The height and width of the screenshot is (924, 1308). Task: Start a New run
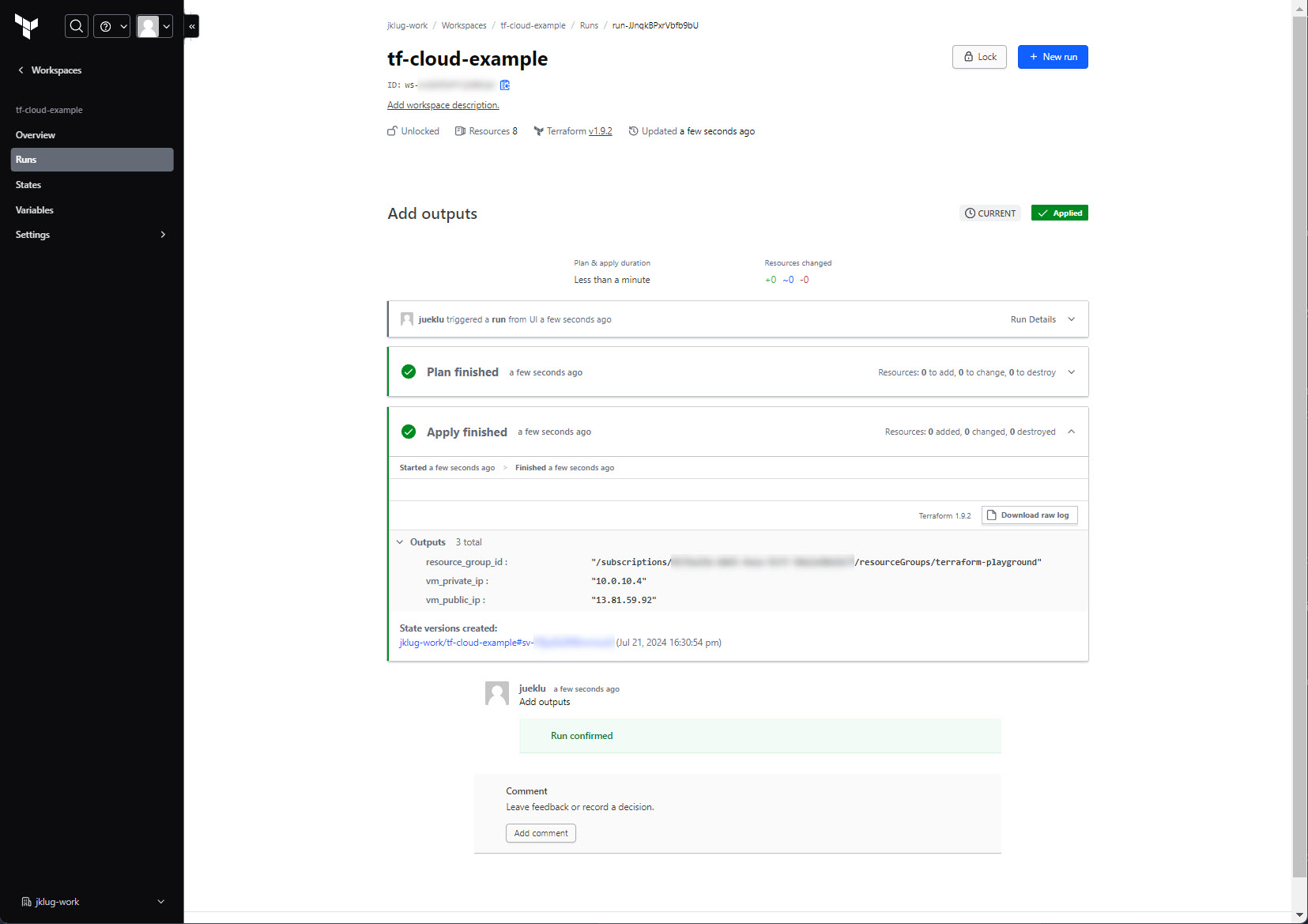[x=1052, y=57]
